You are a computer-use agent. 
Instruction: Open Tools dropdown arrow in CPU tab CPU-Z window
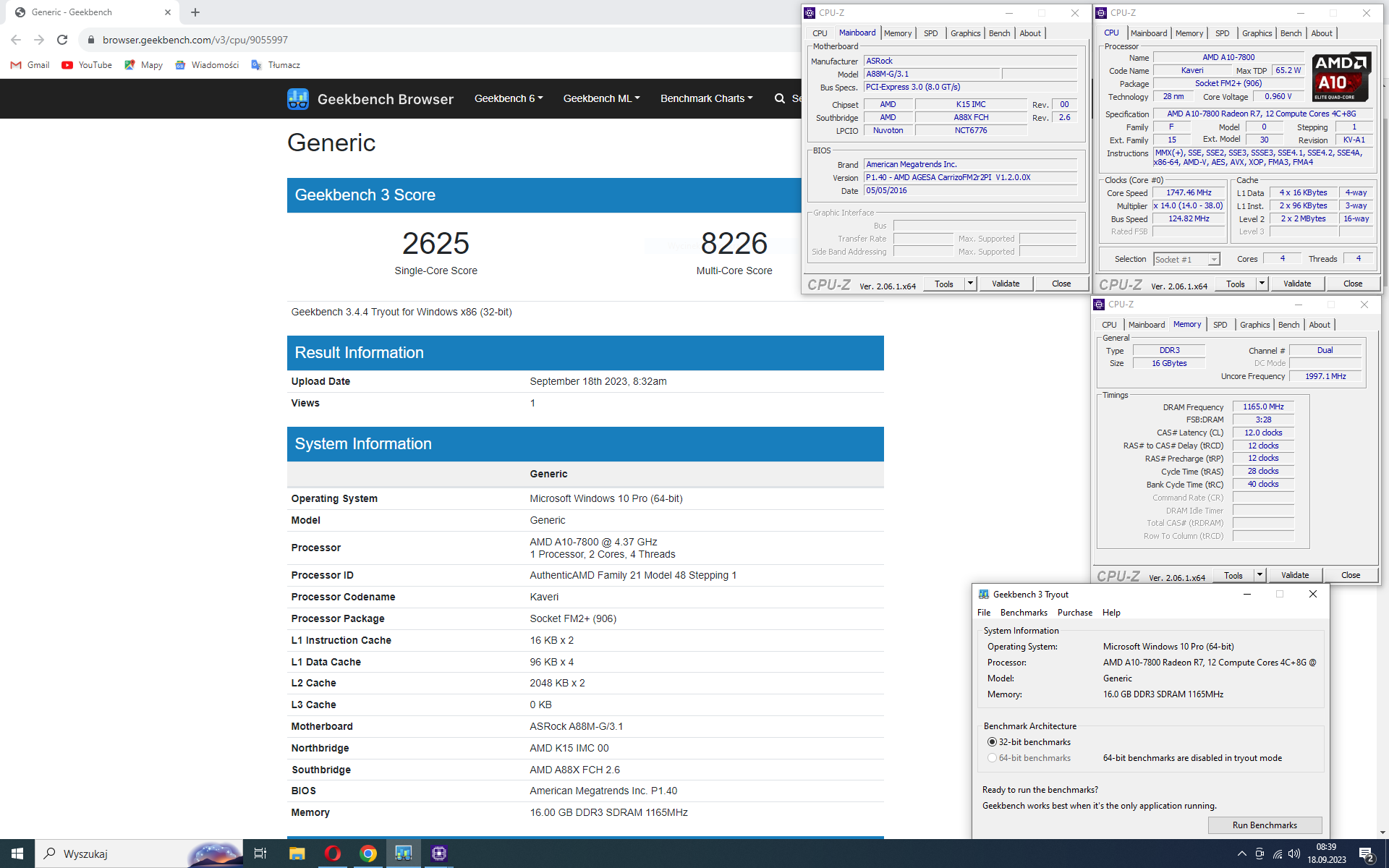1262,284
